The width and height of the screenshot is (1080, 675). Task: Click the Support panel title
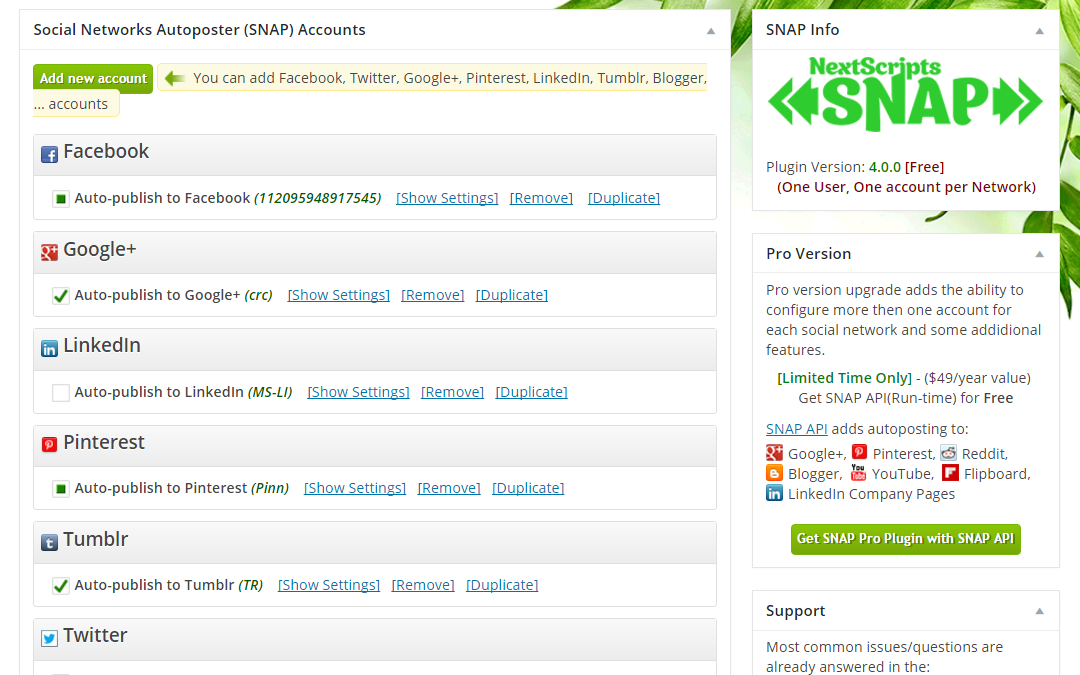pyautogui.click(x=796, y=612)
